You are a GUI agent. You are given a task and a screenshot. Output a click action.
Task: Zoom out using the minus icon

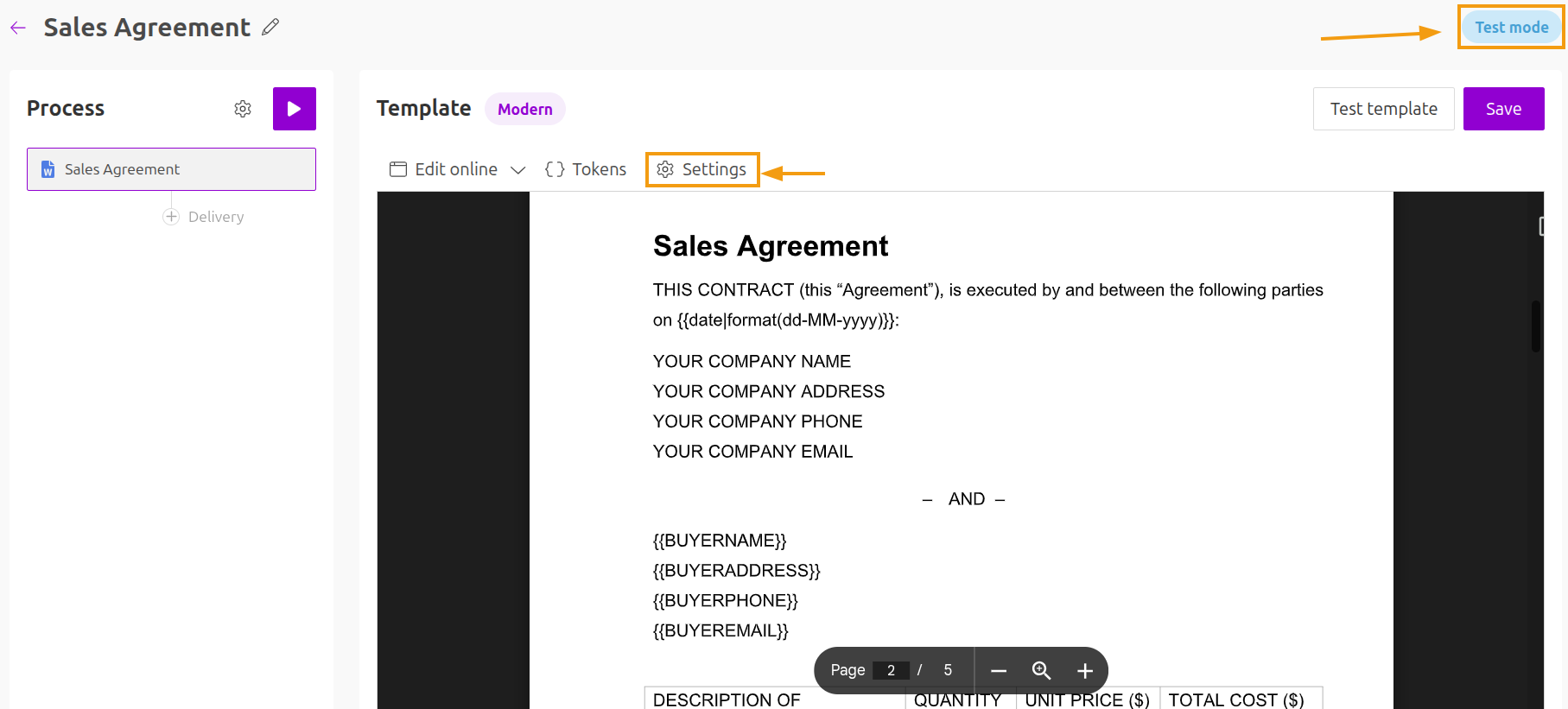click(999, 671)
